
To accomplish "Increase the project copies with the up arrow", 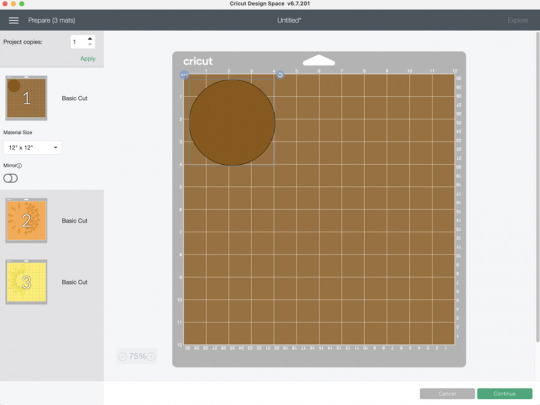I will (x=90, y=39).
